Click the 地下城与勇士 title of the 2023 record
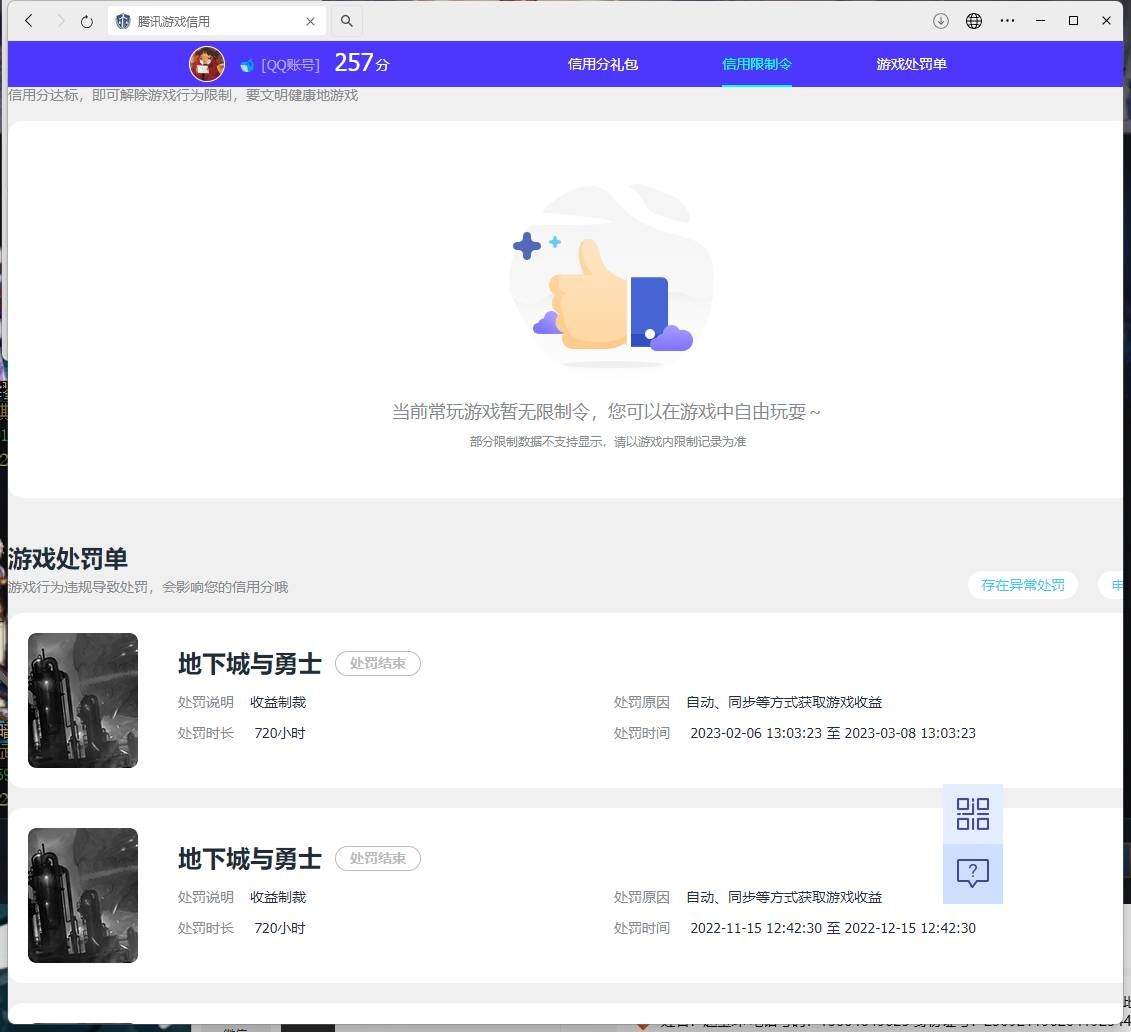The width and height of the screenshot is (1131, 1032). coord(250,663)
